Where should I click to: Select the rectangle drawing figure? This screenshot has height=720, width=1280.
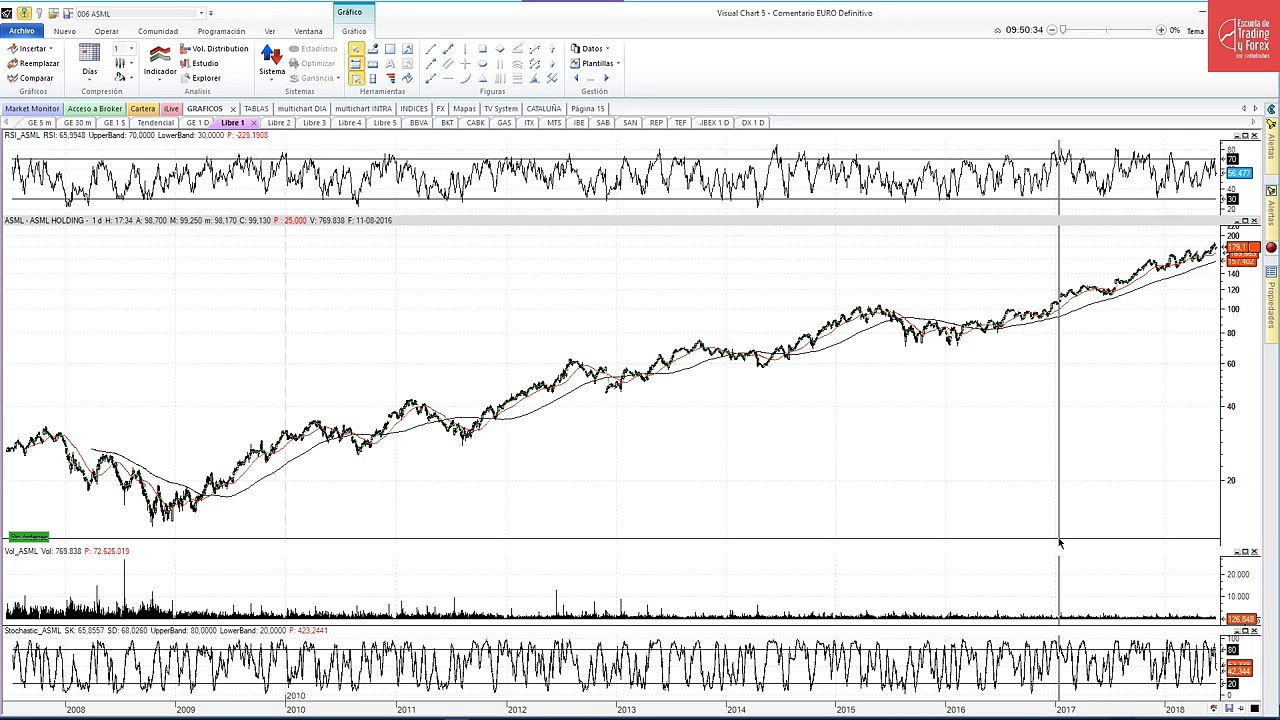point(483,48)
